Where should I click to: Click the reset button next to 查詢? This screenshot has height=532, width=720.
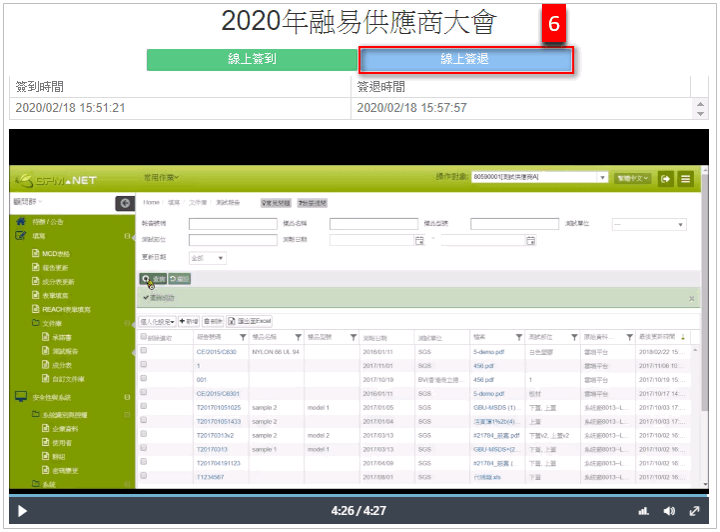pyautogui.click(x=179, y=279)
